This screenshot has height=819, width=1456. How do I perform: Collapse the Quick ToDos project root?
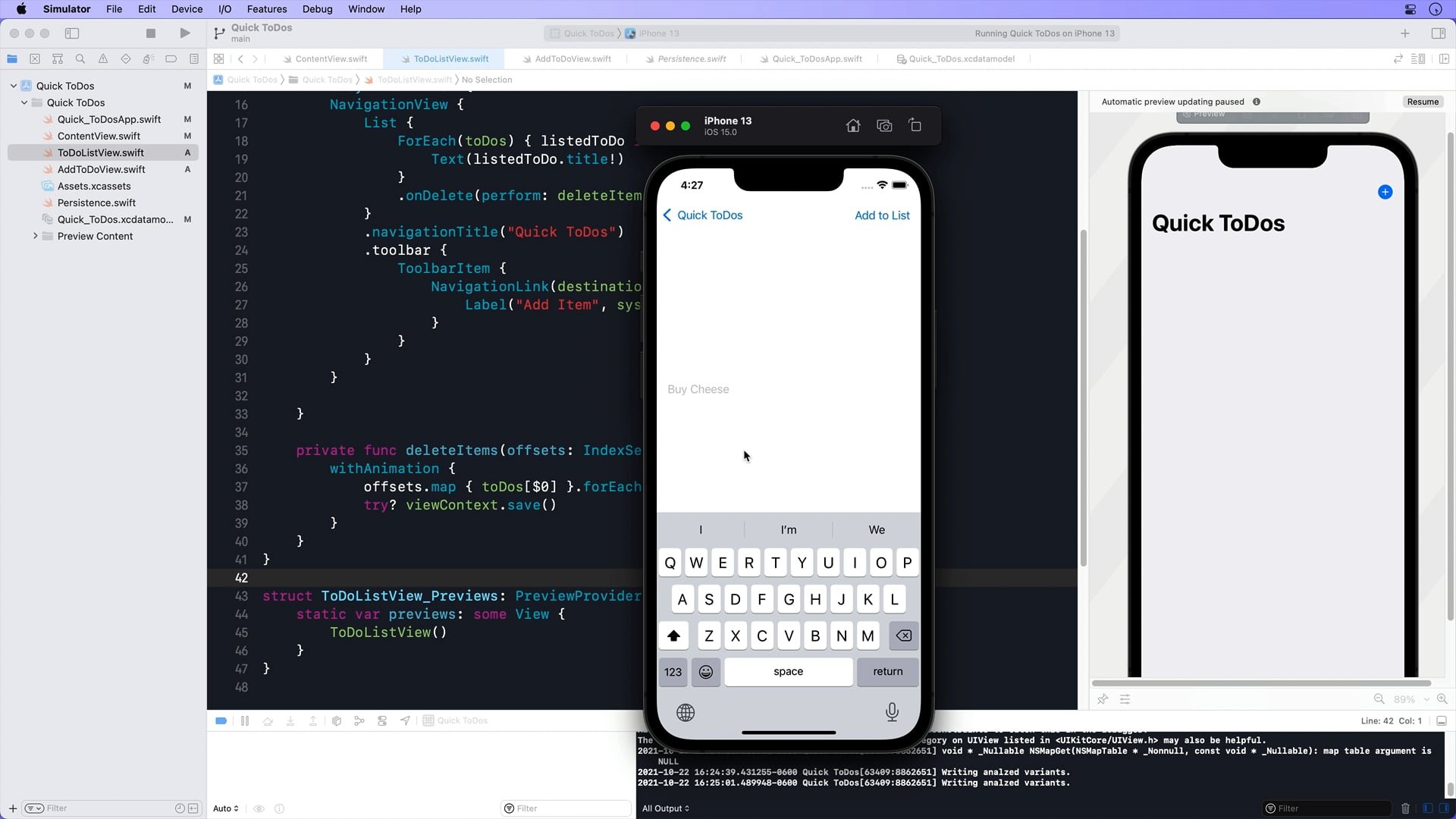click(14, 86)
